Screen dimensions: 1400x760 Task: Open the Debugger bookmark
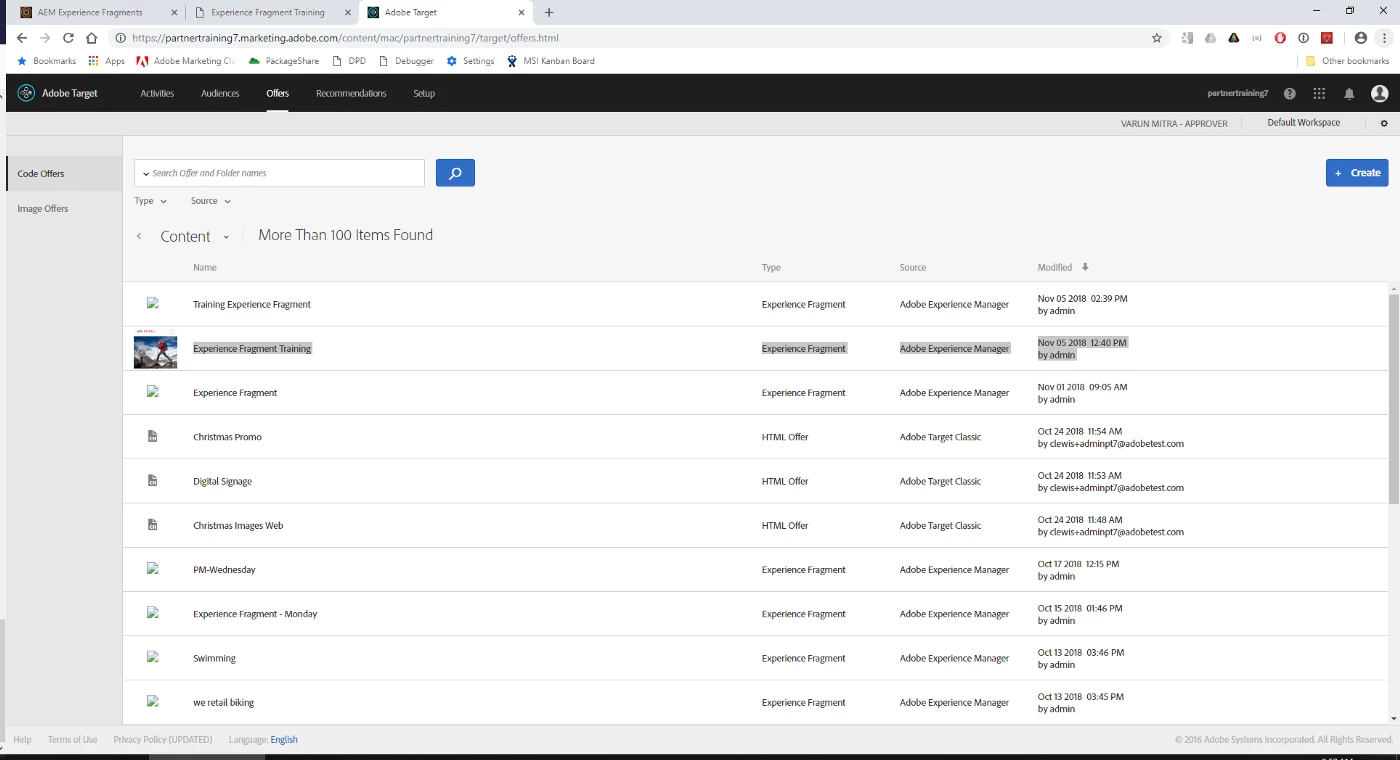point(406,61)
